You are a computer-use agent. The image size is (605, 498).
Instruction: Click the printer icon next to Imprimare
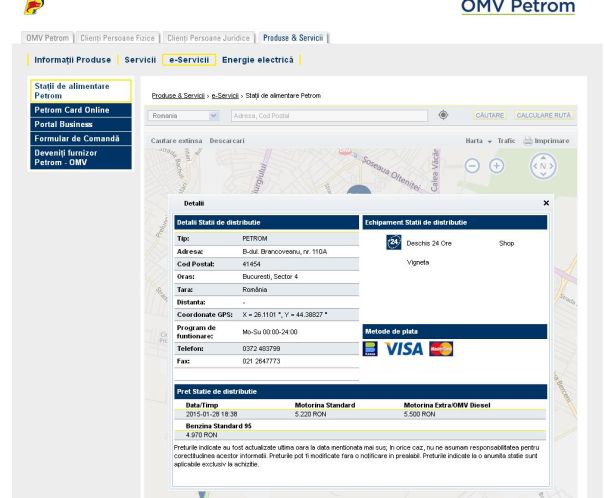click(x=528, y=141)
